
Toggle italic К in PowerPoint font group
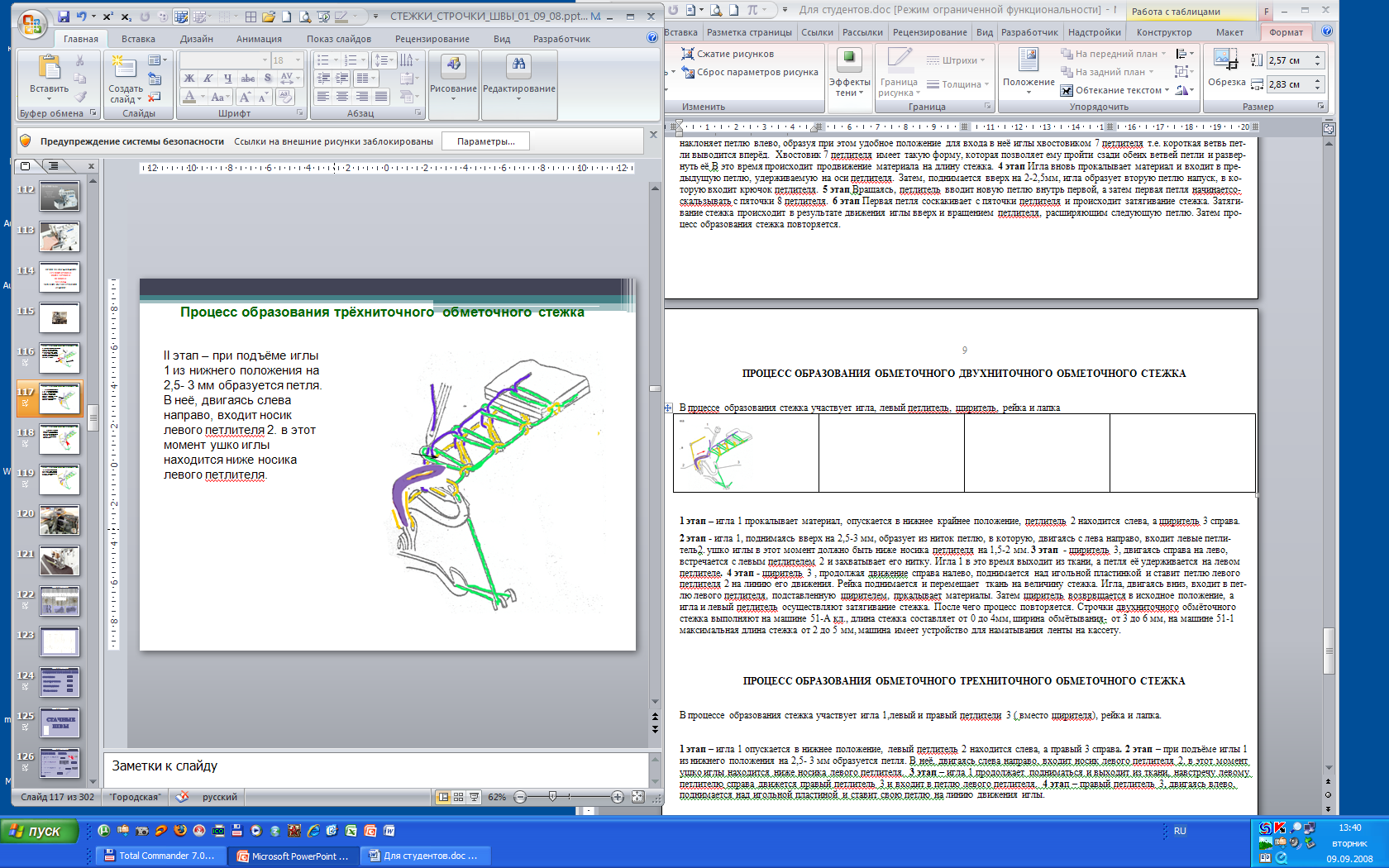click(x=208, y=79)
